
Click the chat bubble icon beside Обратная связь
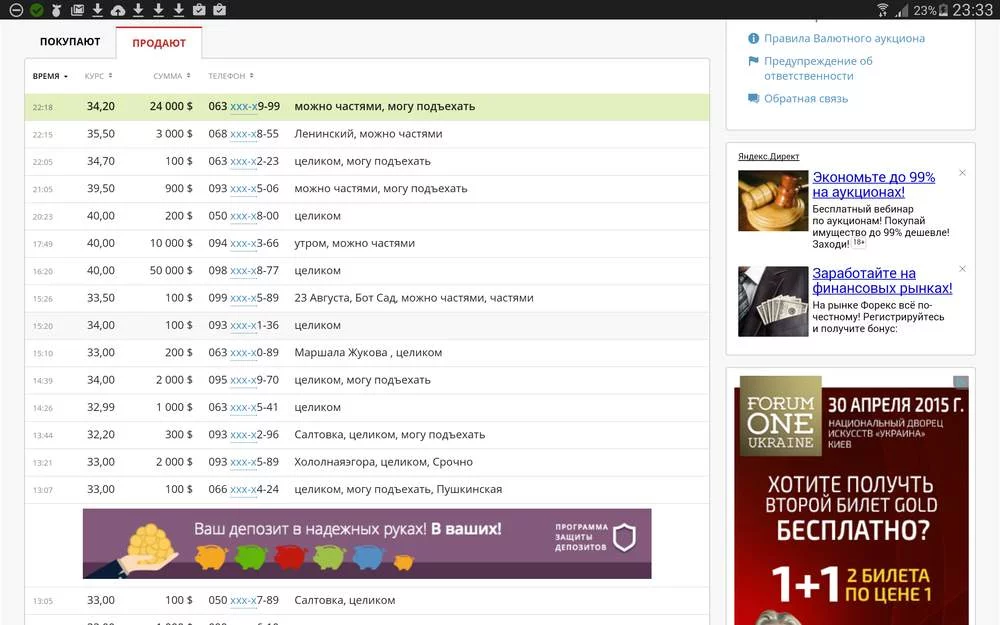(753, 98)
